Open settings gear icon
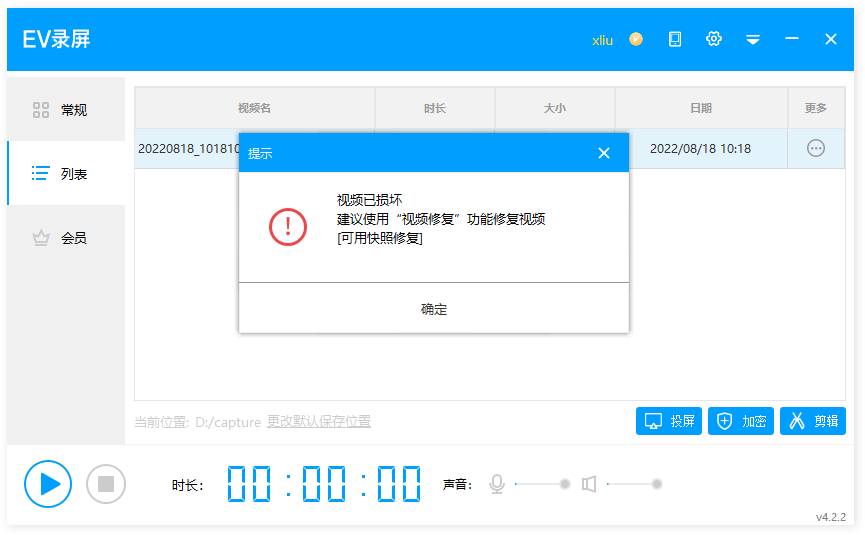Viewport: 865px width, 535px height. (x=714, y=39)
